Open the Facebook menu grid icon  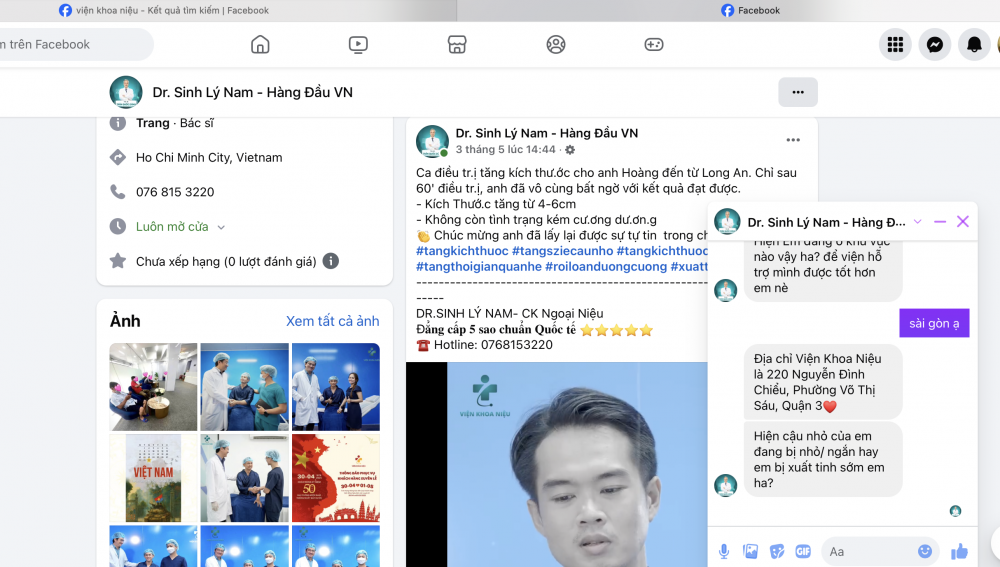(895, 45)
